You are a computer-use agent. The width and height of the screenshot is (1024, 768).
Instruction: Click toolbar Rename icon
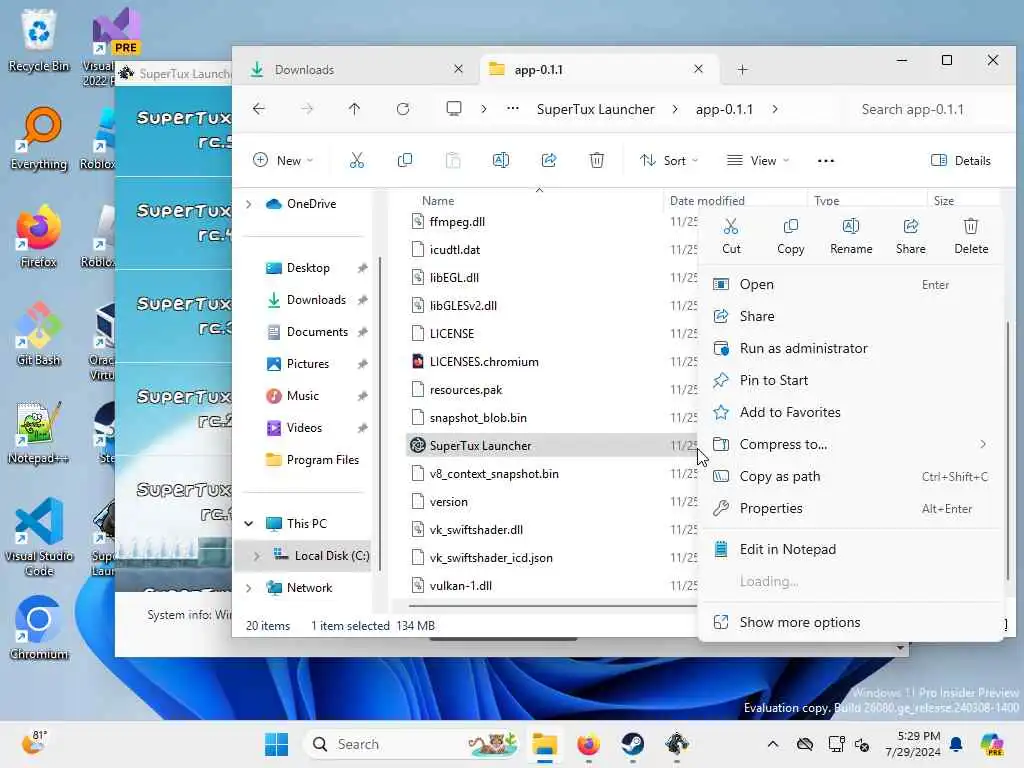coord(501,160)
